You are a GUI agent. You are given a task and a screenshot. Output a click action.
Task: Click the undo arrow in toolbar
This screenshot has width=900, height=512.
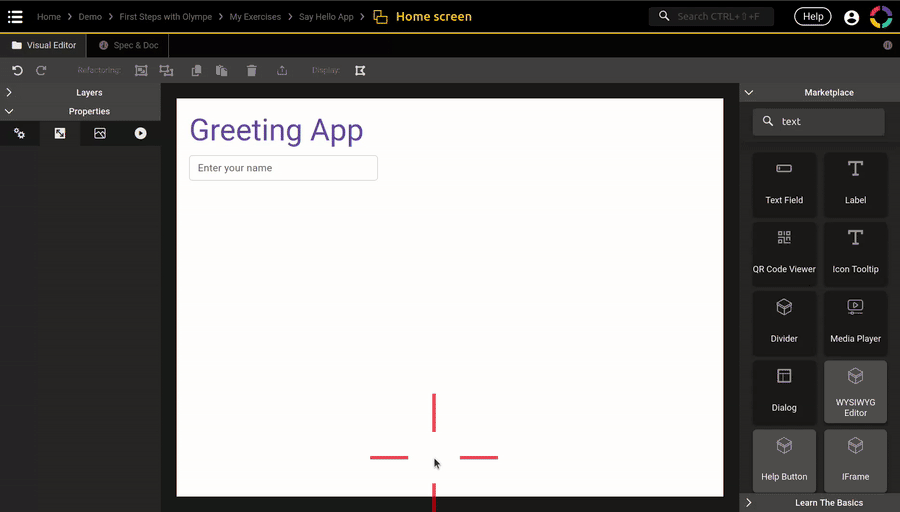17,71
